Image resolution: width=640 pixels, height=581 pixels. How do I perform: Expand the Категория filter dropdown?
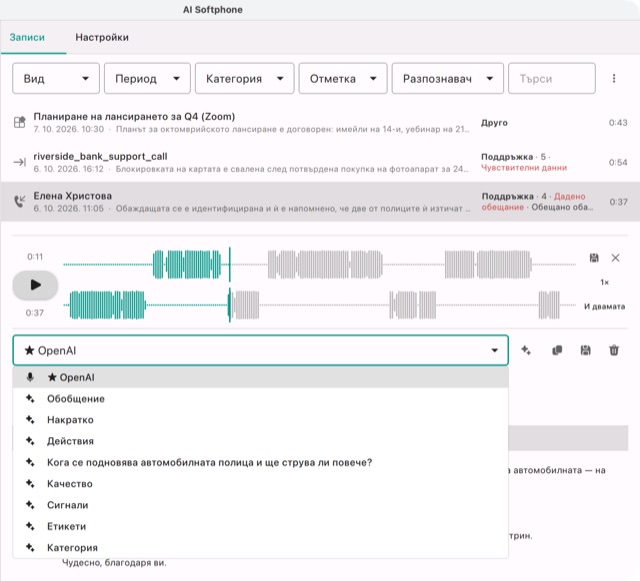tap(244, 78)
